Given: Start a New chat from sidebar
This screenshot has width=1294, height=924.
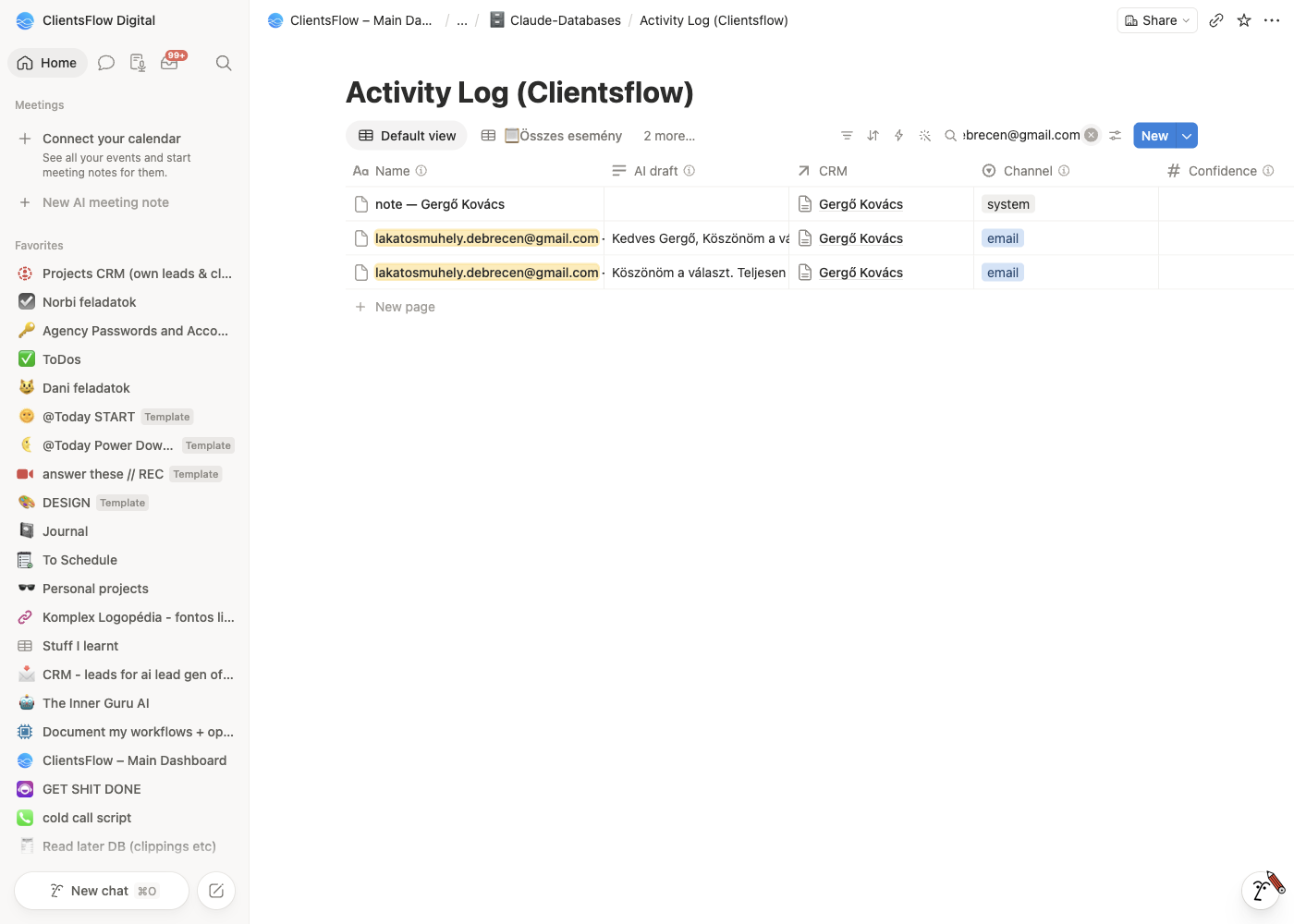Looking at the screenshot, I should [102, 891].
